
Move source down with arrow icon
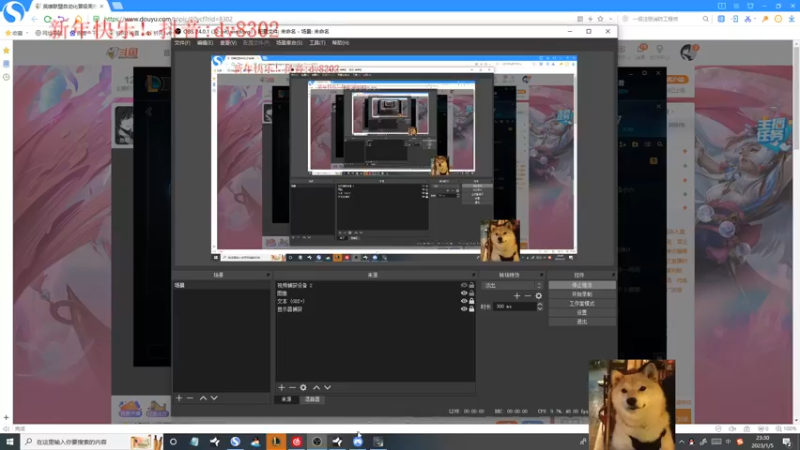(328, 387)
